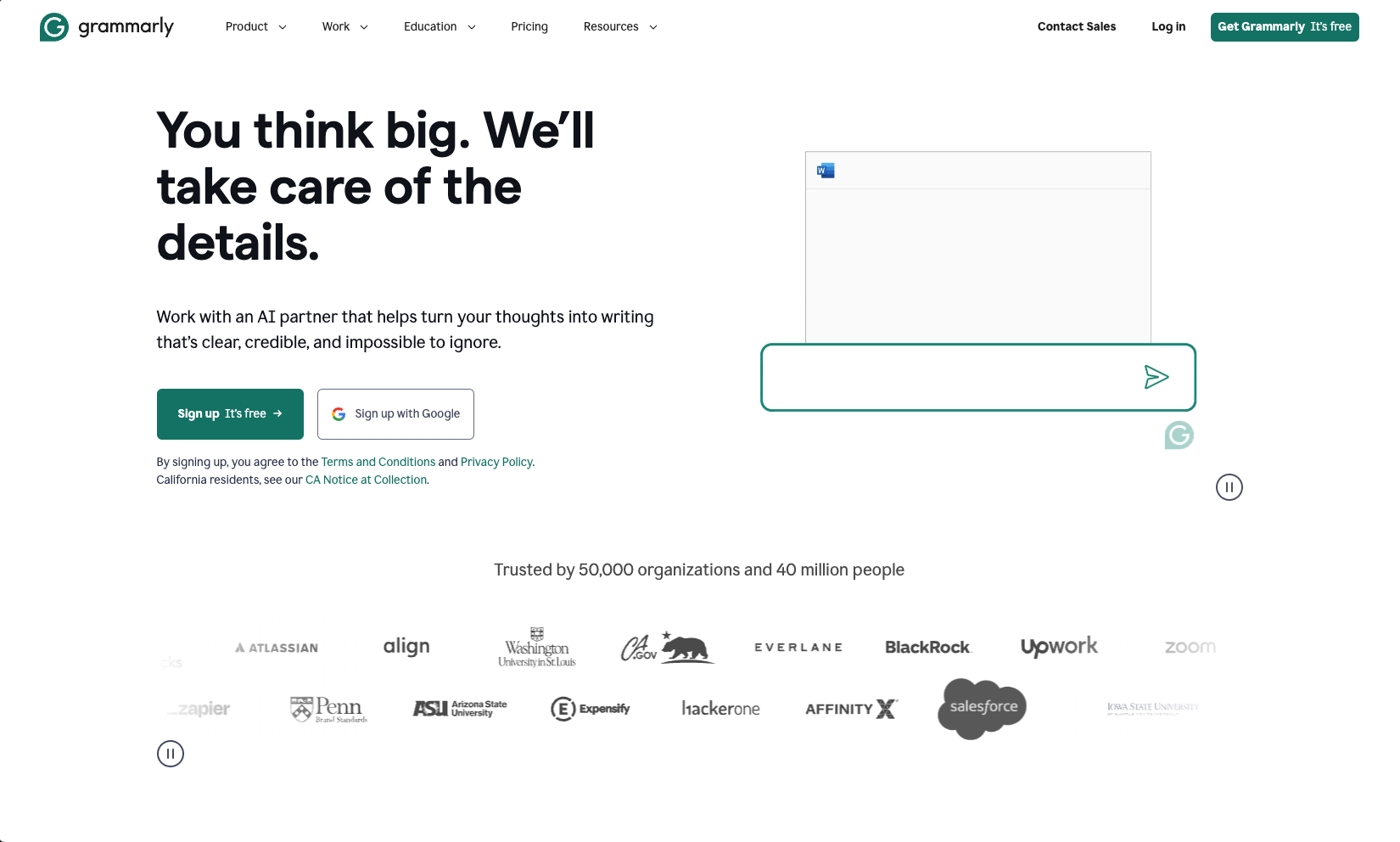The image size is (1400, 842).
Task: Click Sign up with Google button
Action: pos(395,414)
